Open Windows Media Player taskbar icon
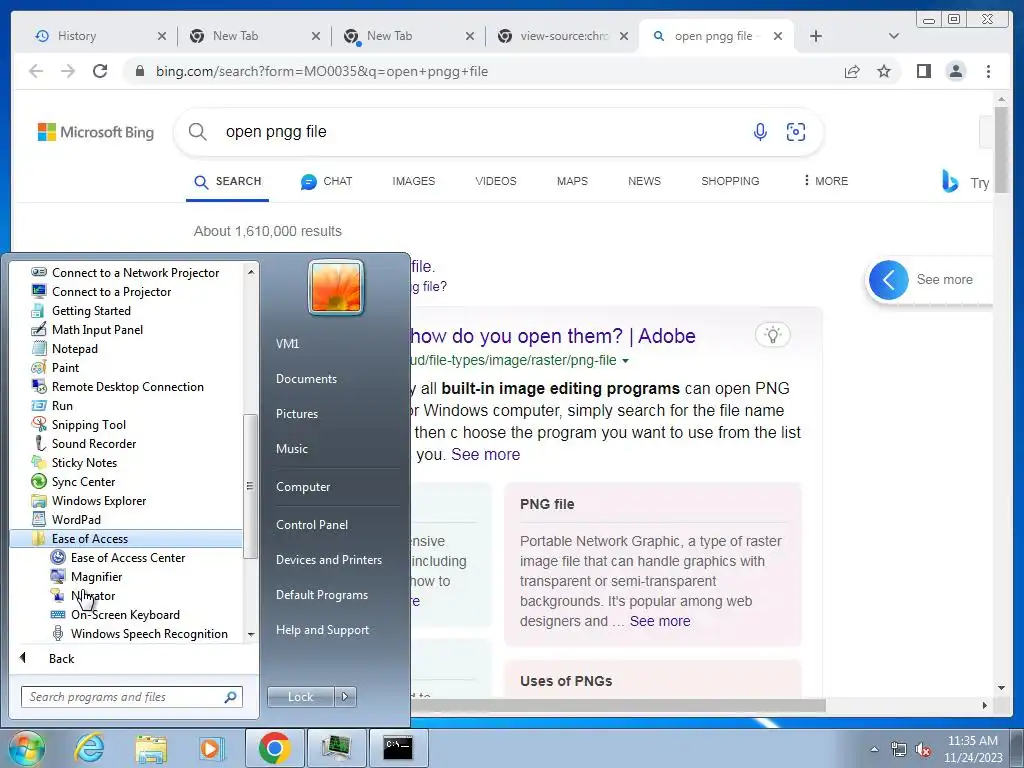Viewport: 1024px width, 768px height. click(x=211, y=748)
